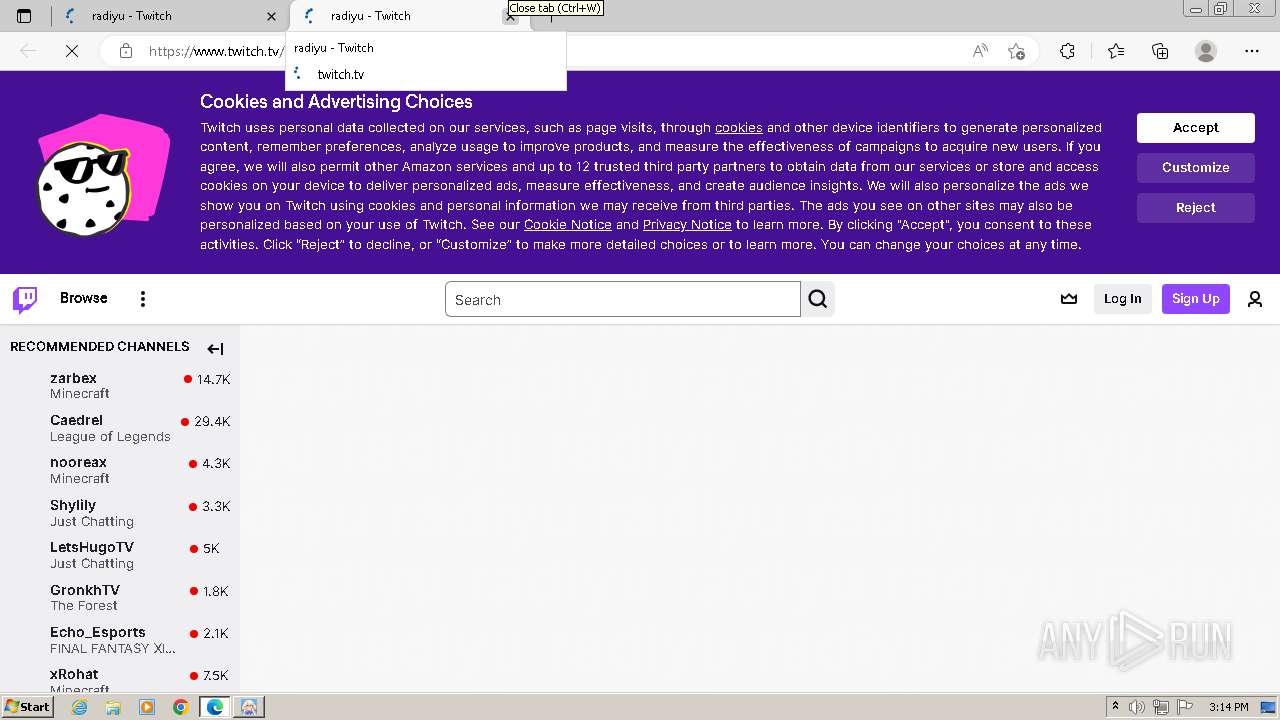1280x720 pixels.
Task: Open the Edge profile avatar
Action: [x=1206, y=51]
